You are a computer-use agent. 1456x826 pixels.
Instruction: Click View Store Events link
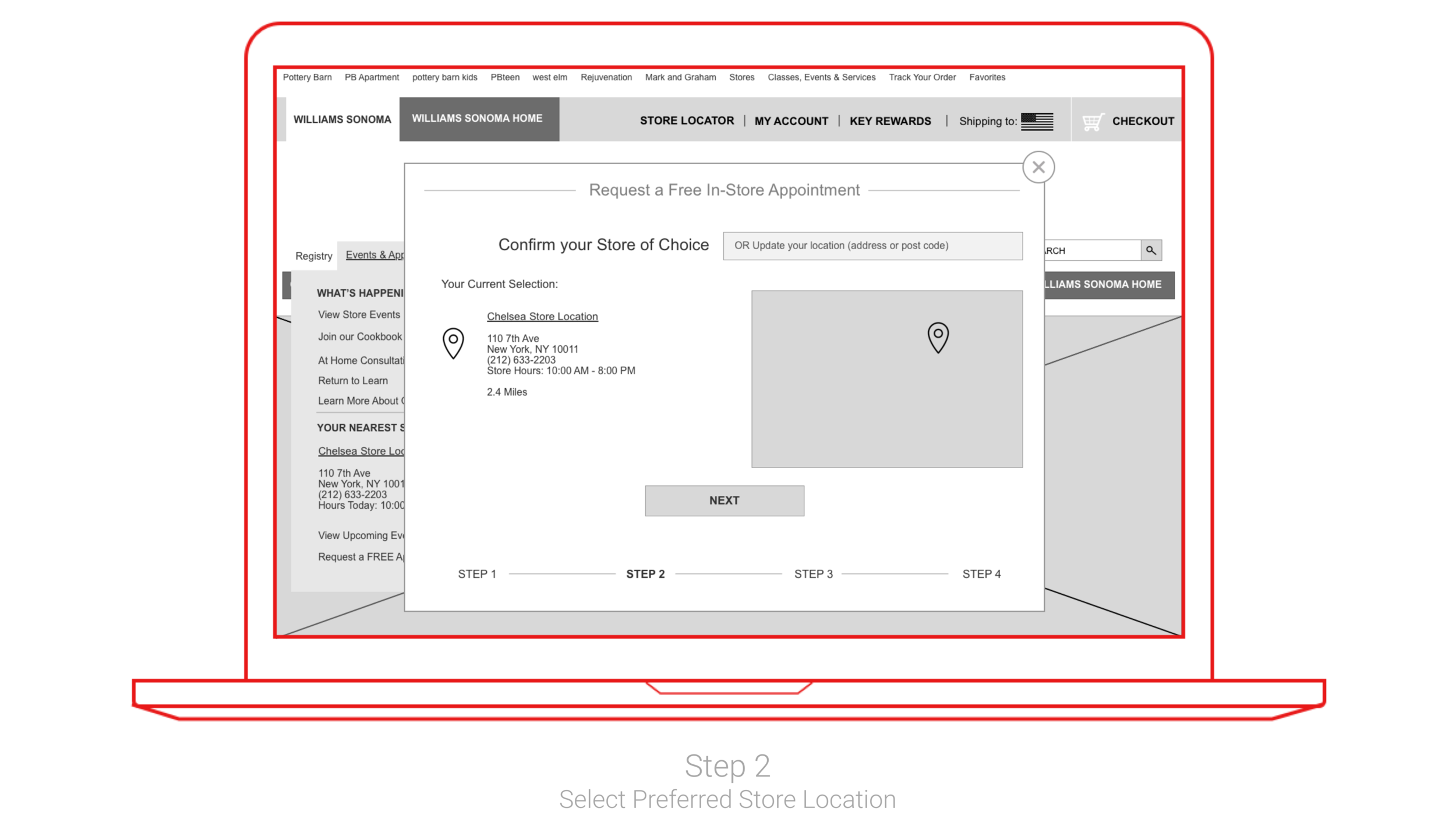tap(359, 314)
